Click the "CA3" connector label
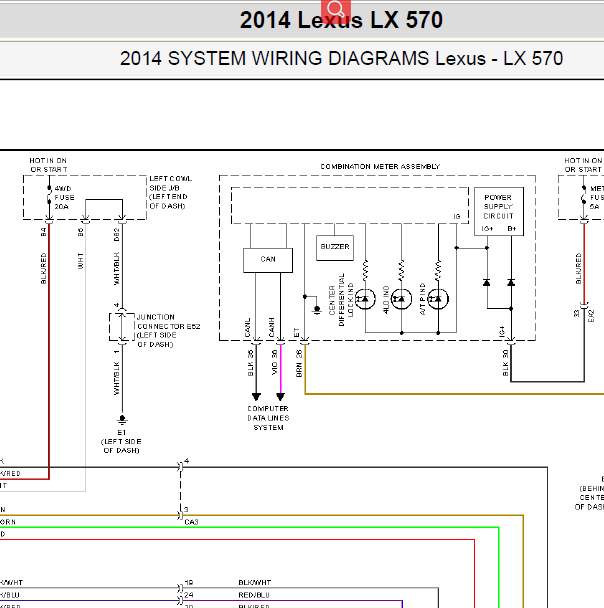This screenshot has height=608, width=604. click(192, 522)
